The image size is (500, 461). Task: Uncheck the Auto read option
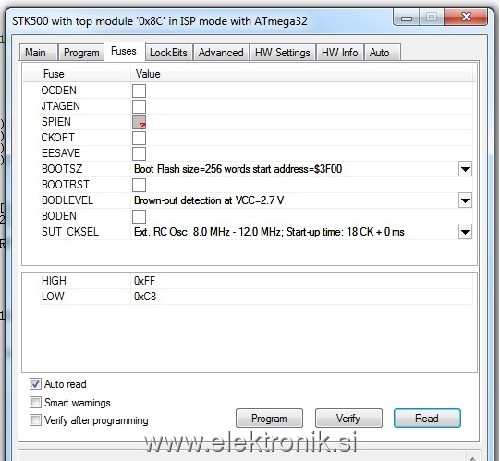(36, 384)
